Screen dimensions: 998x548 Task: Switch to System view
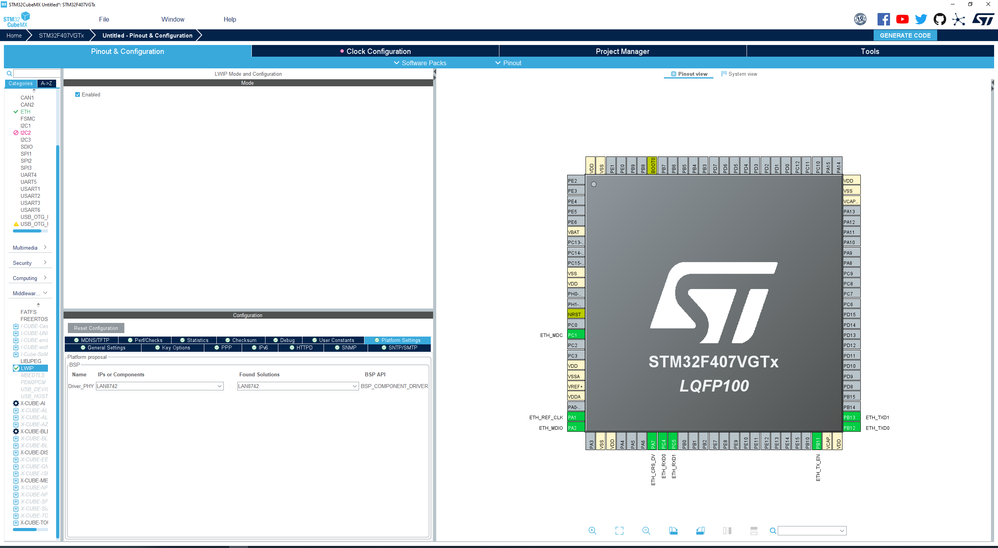point(739,74)
